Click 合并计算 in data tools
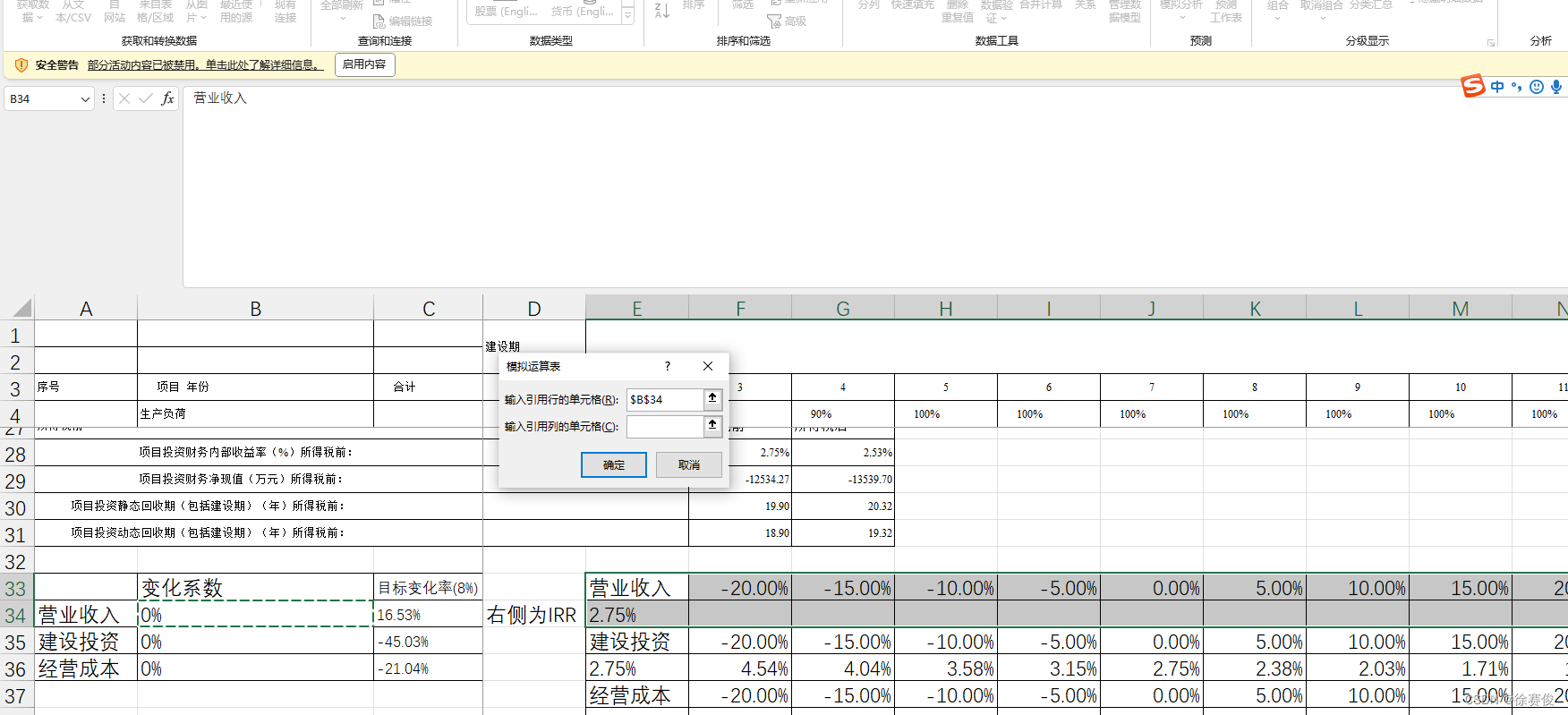 [1041, 5]
